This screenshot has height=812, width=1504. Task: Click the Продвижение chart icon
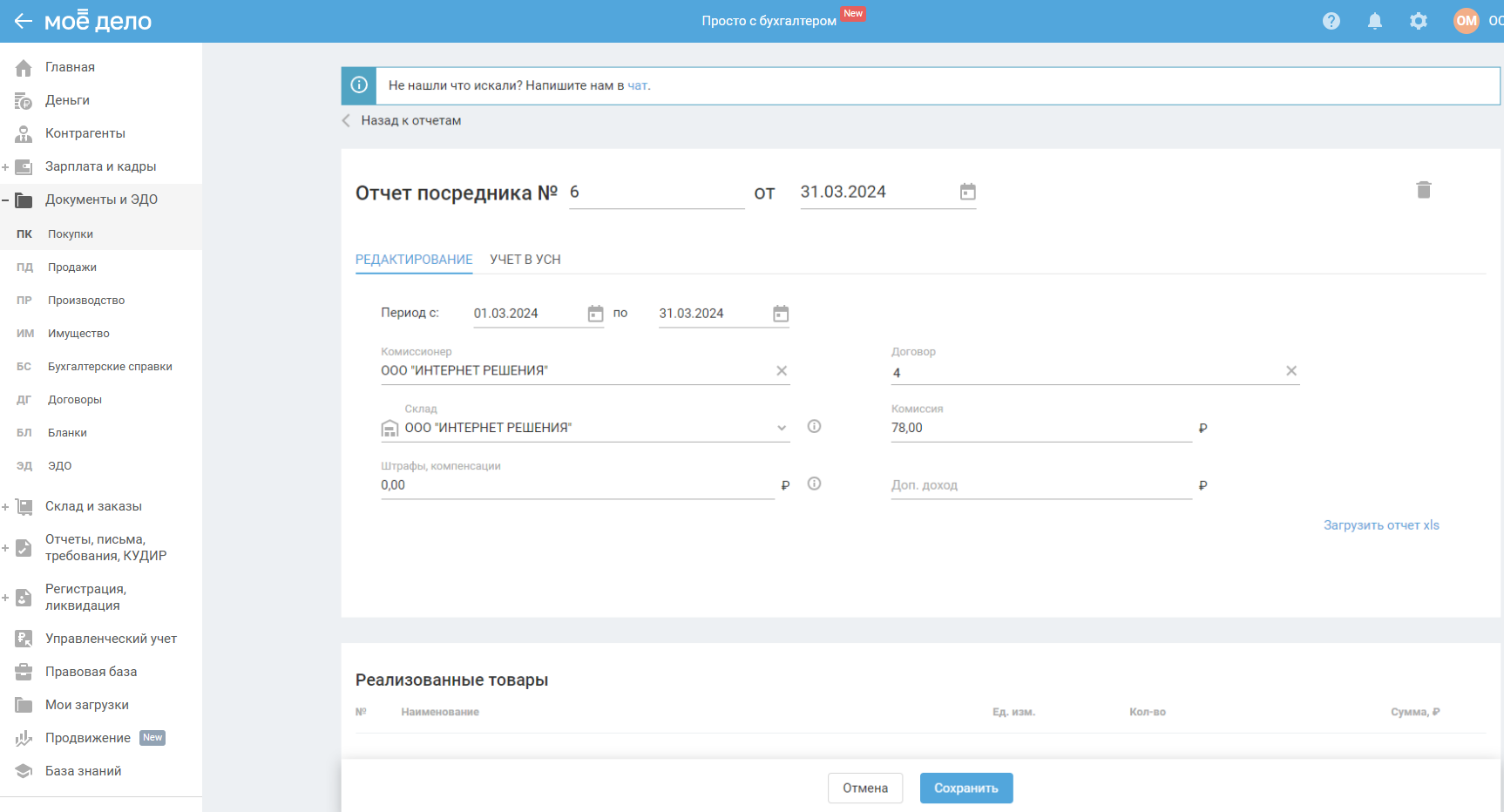(24, 738)
